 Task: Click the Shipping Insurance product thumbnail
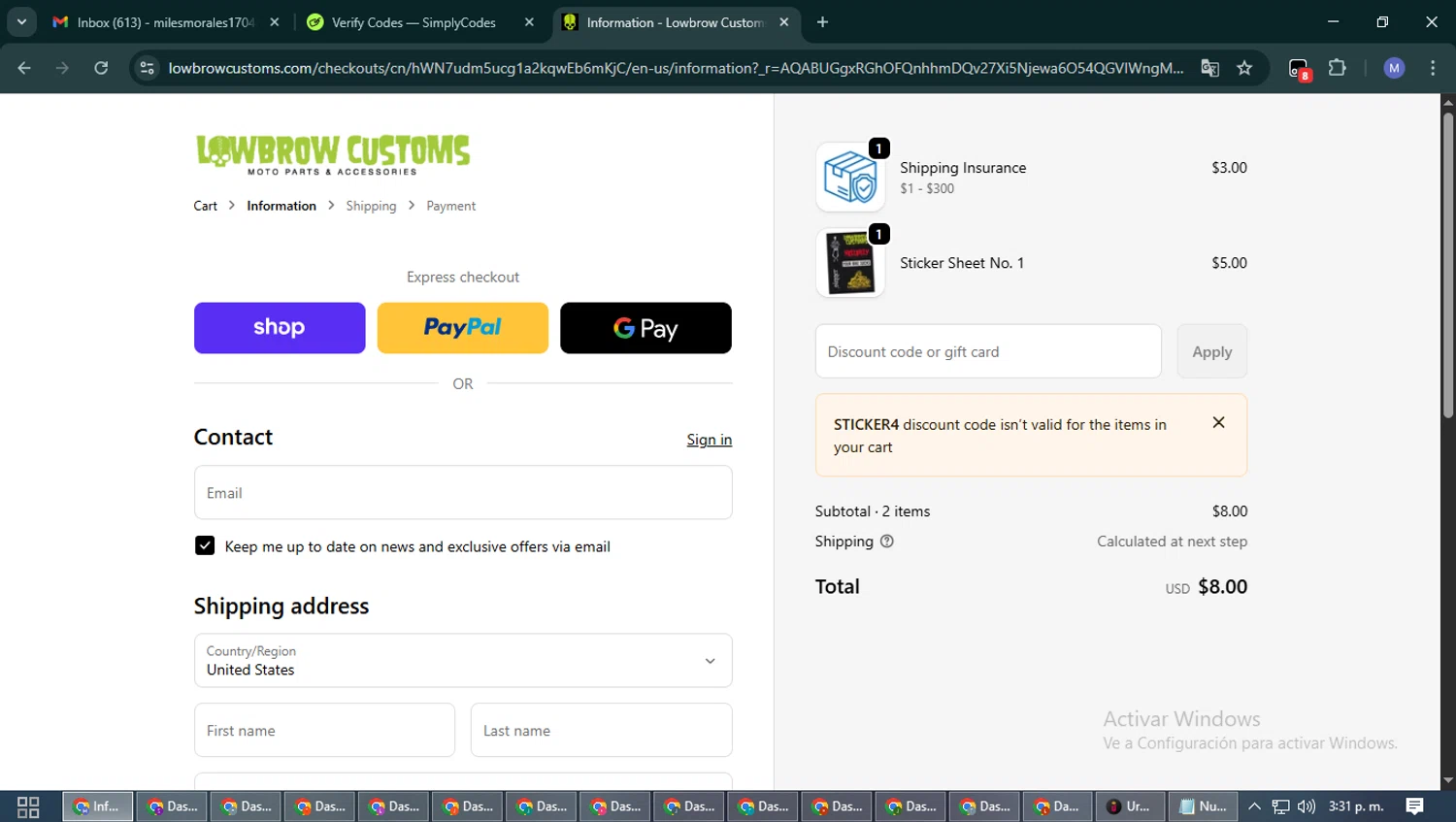click(x=850, y=177)
